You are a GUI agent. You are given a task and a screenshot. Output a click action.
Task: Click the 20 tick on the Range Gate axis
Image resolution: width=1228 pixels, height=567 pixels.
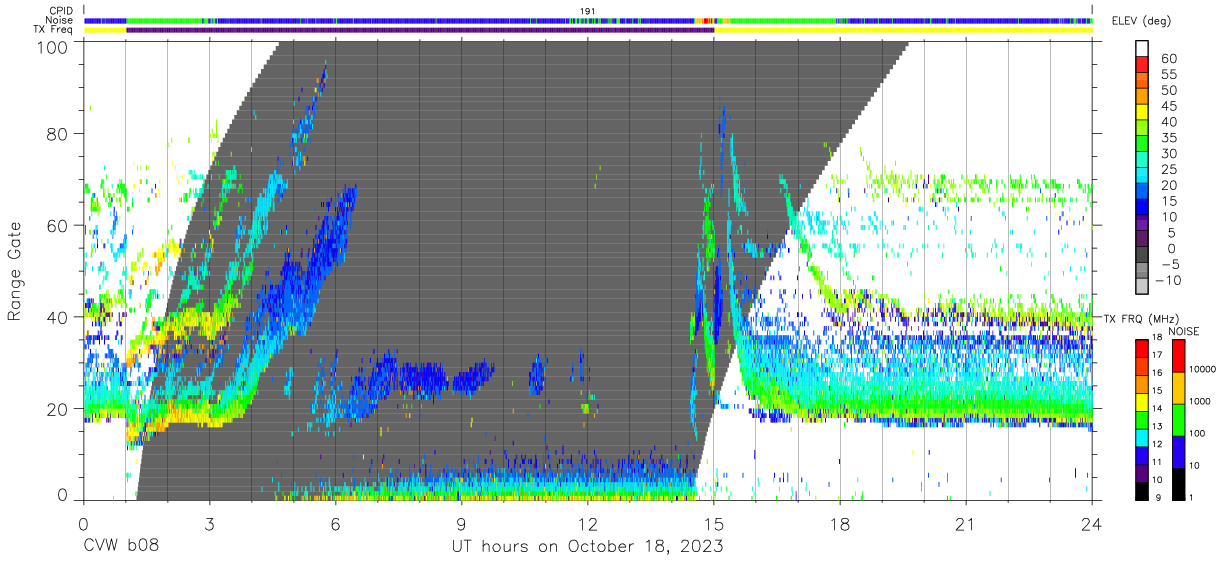click(x=58, y=409)
